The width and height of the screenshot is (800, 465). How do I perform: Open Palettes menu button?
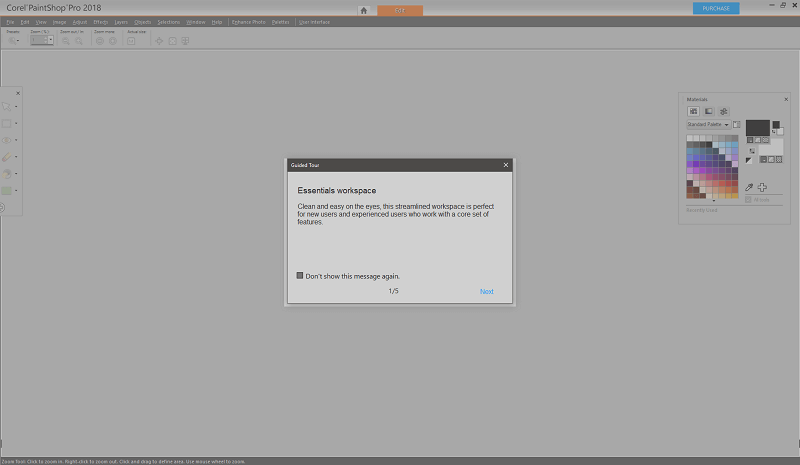pyautogui.click(x=281, y=22)
